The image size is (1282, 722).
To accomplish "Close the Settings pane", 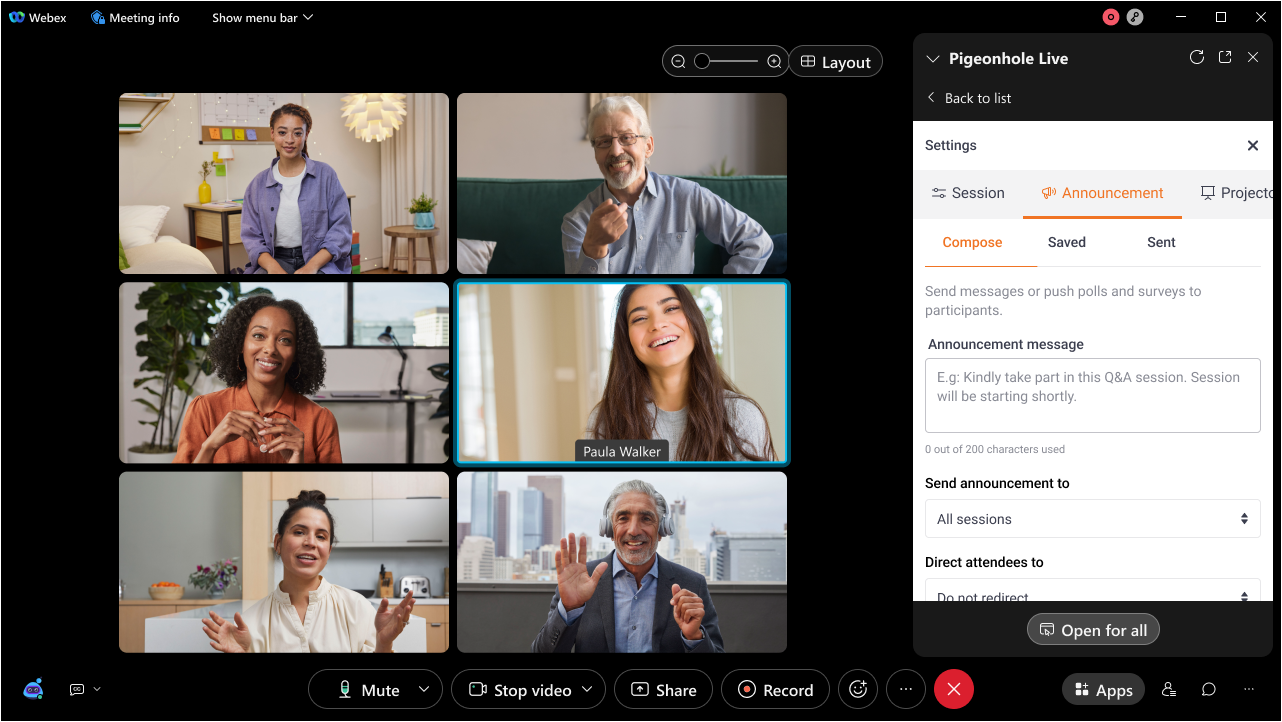I will [1252, 146].
